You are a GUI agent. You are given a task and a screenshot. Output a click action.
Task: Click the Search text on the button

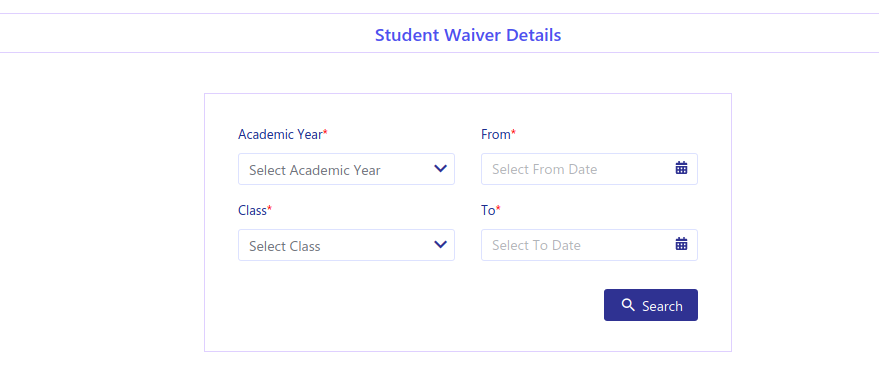(x=662, y=306)
